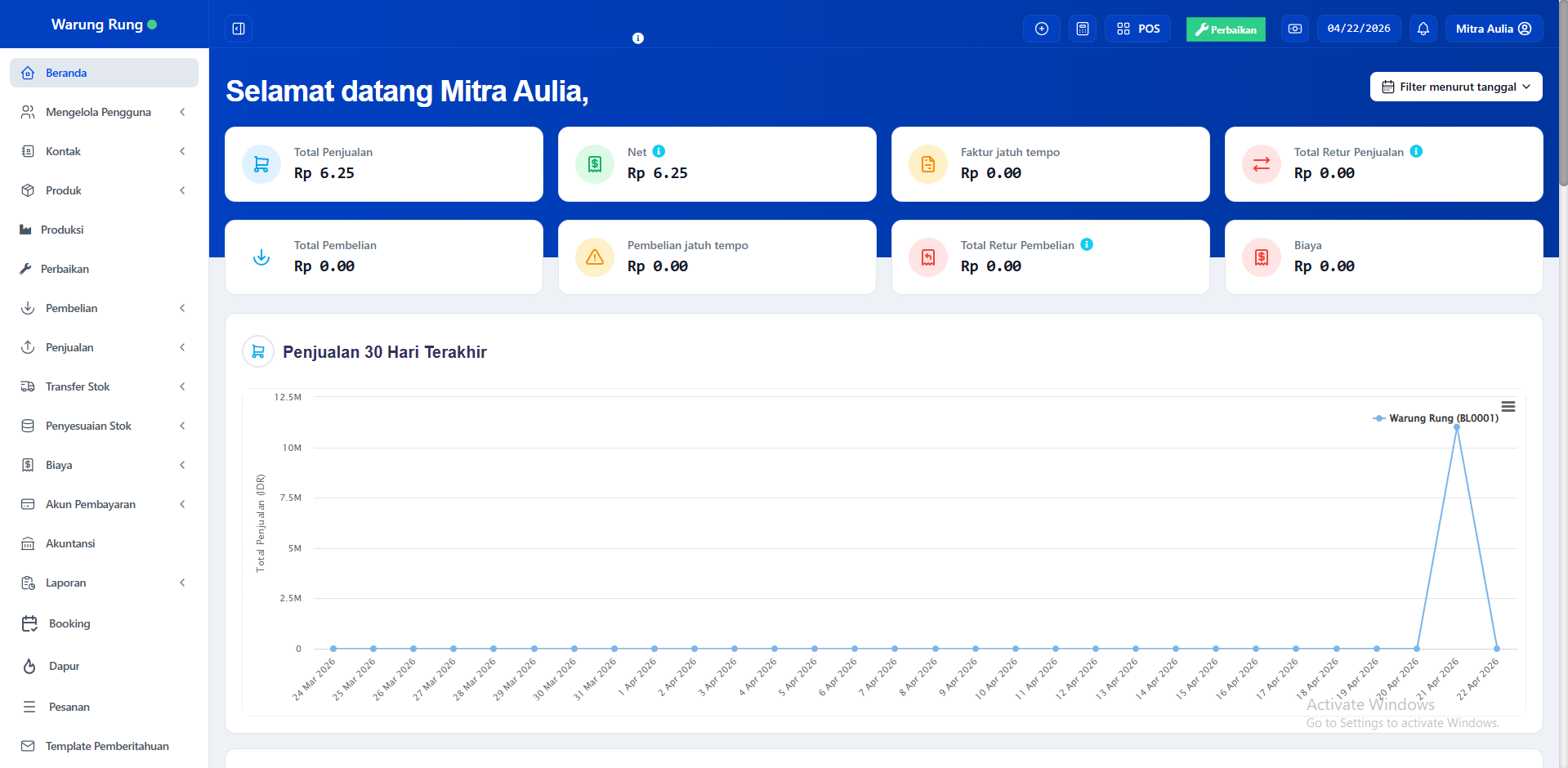Click info icon beside Total Retur Pembelian

(1086, 244)
